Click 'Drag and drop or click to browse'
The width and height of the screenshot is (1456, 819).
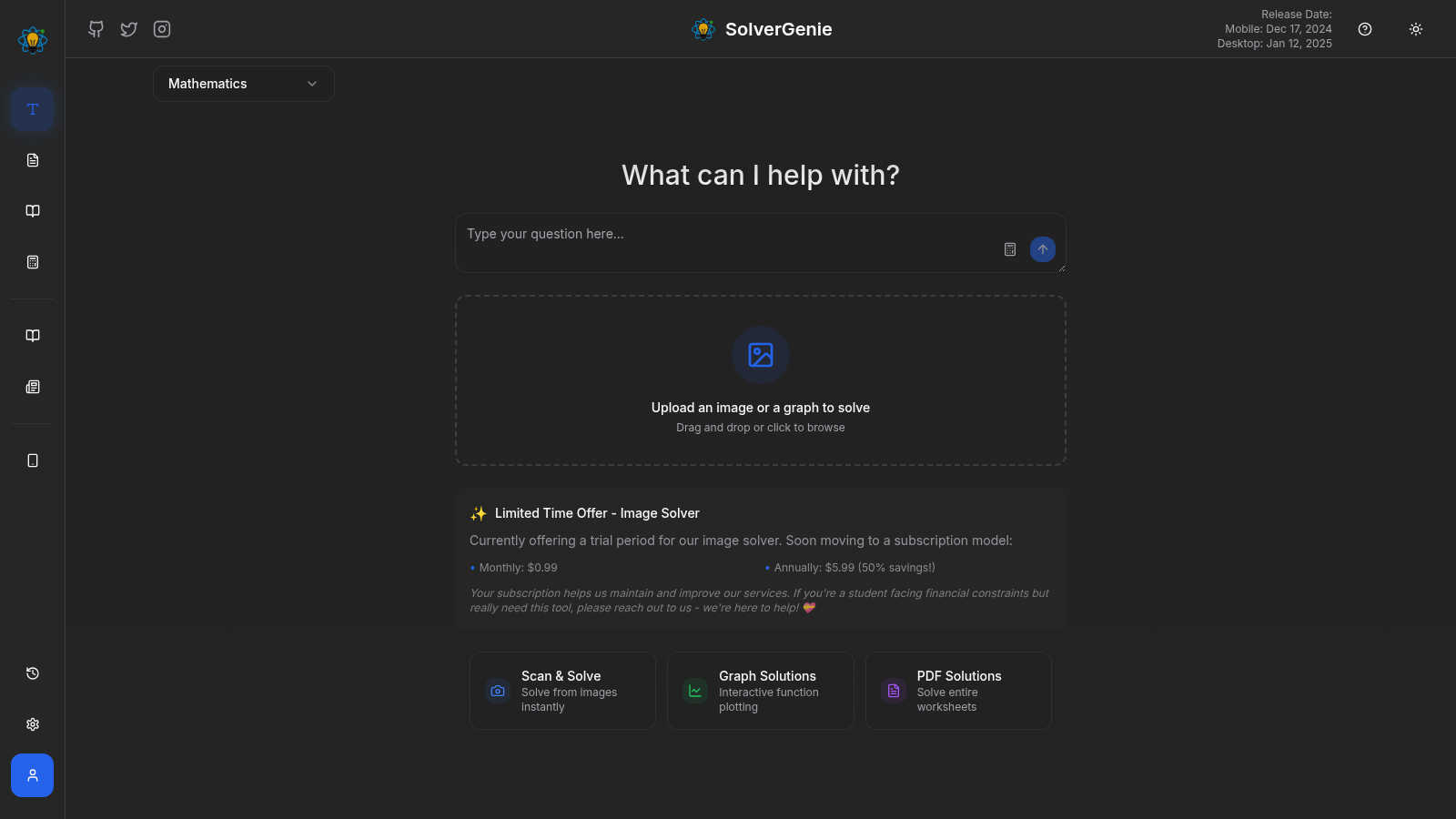click(x=761, y=428)
